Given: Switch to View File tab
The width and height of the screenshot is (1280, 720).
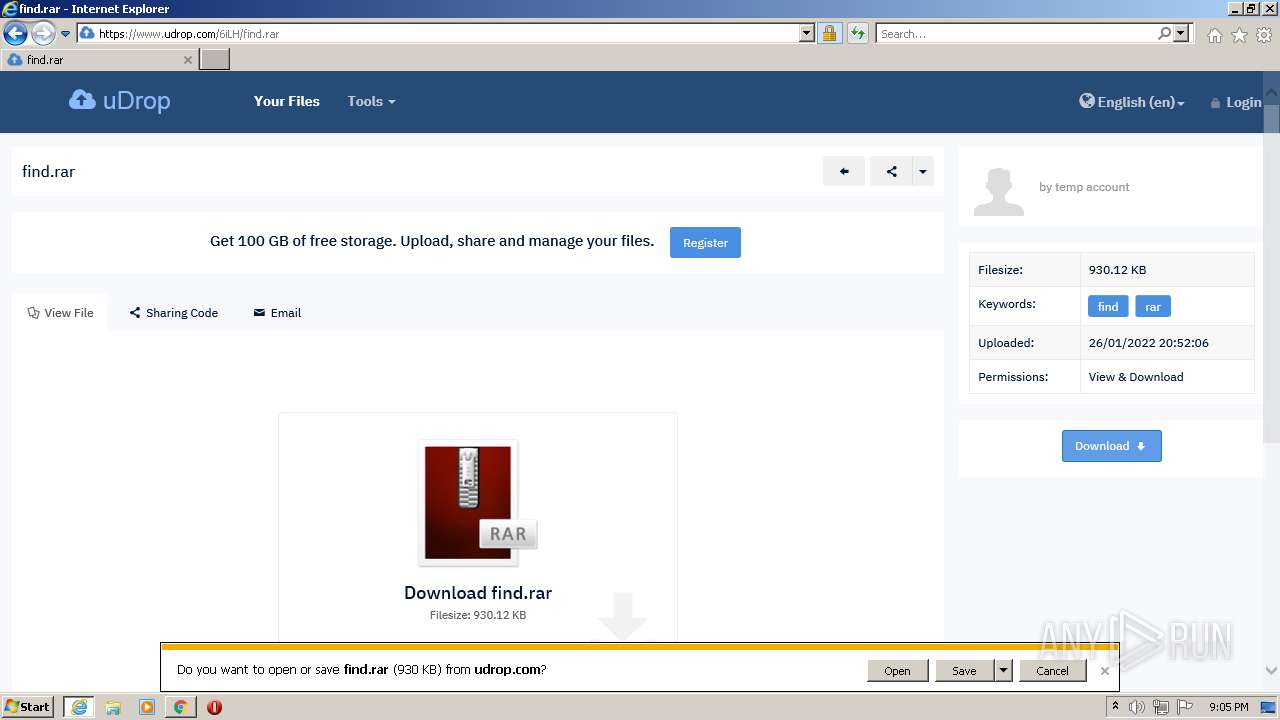Looking at the screenshot, I should point(60,313).
